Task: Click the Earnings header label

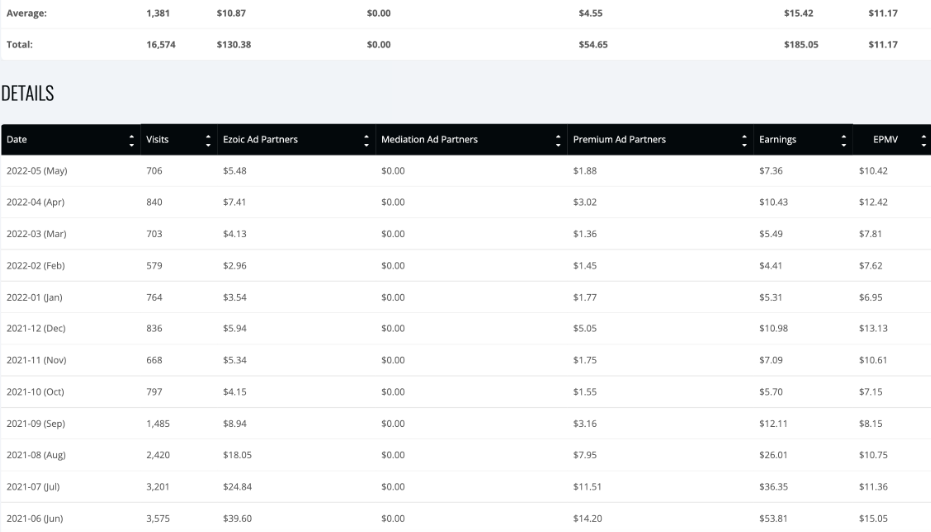Action: click(777, 140)
